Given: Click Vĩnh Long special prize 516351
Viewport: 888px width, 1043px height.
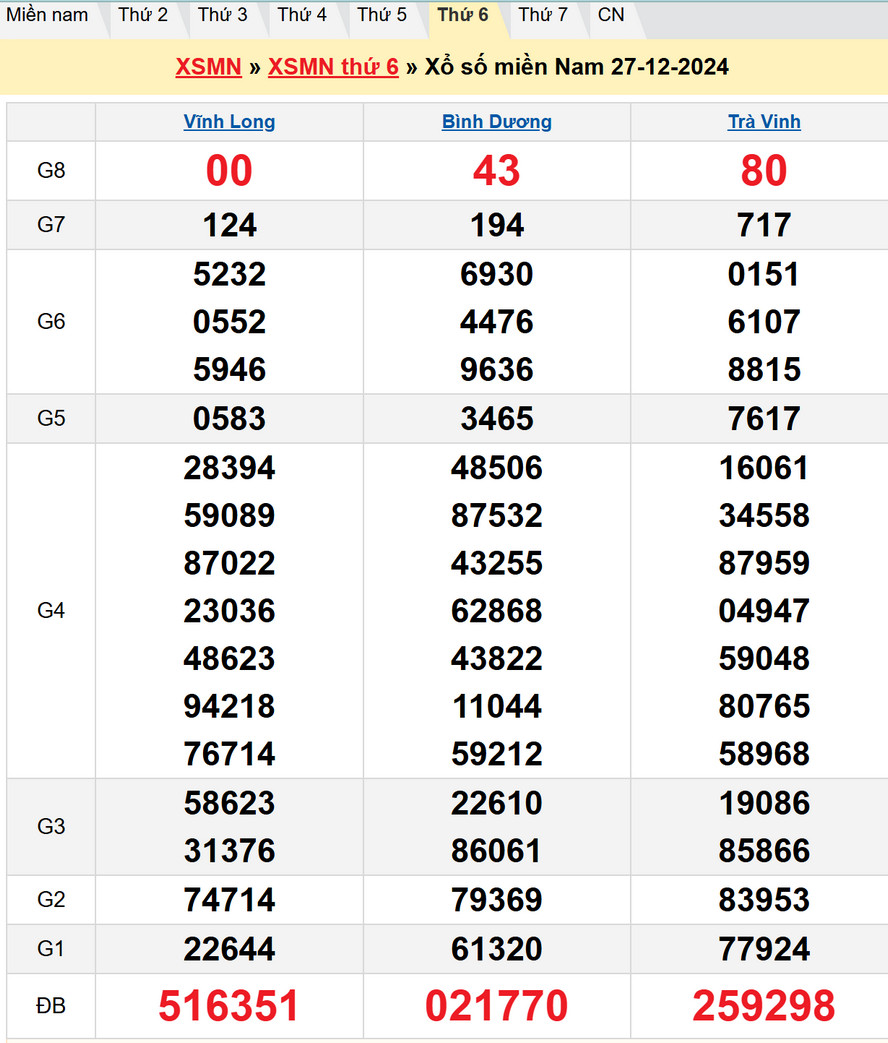Looking at the screenshot, I should (229, 1006).
